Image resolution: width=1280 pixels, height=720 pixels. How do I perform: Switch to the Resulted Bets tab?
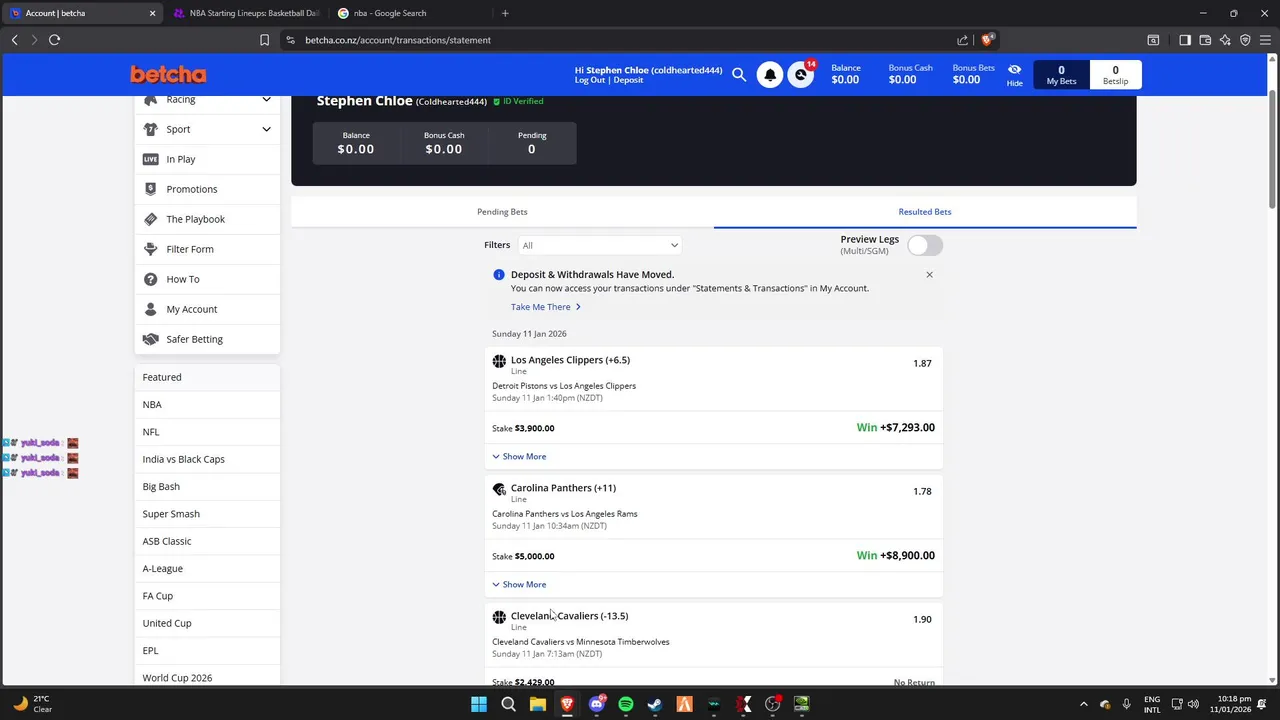point(925,212)
